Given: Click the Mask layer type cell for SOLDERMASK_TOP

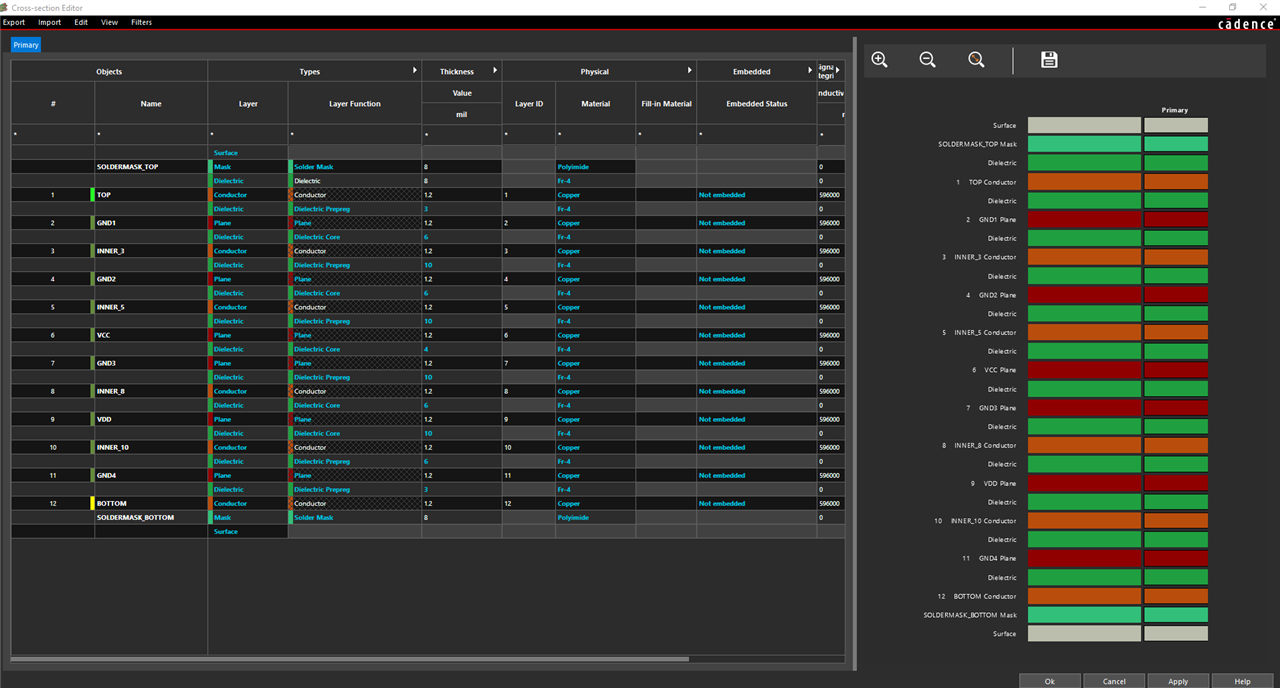Looking at the screenshot, I should click(248, 167).
